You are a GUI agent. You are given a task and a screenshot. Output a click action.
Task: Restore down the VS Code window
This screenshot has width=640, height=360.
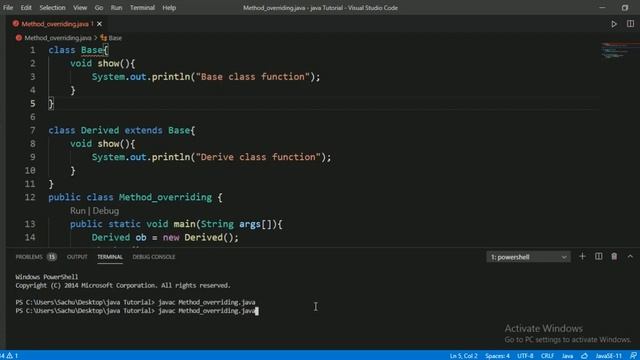click(624, 8)
